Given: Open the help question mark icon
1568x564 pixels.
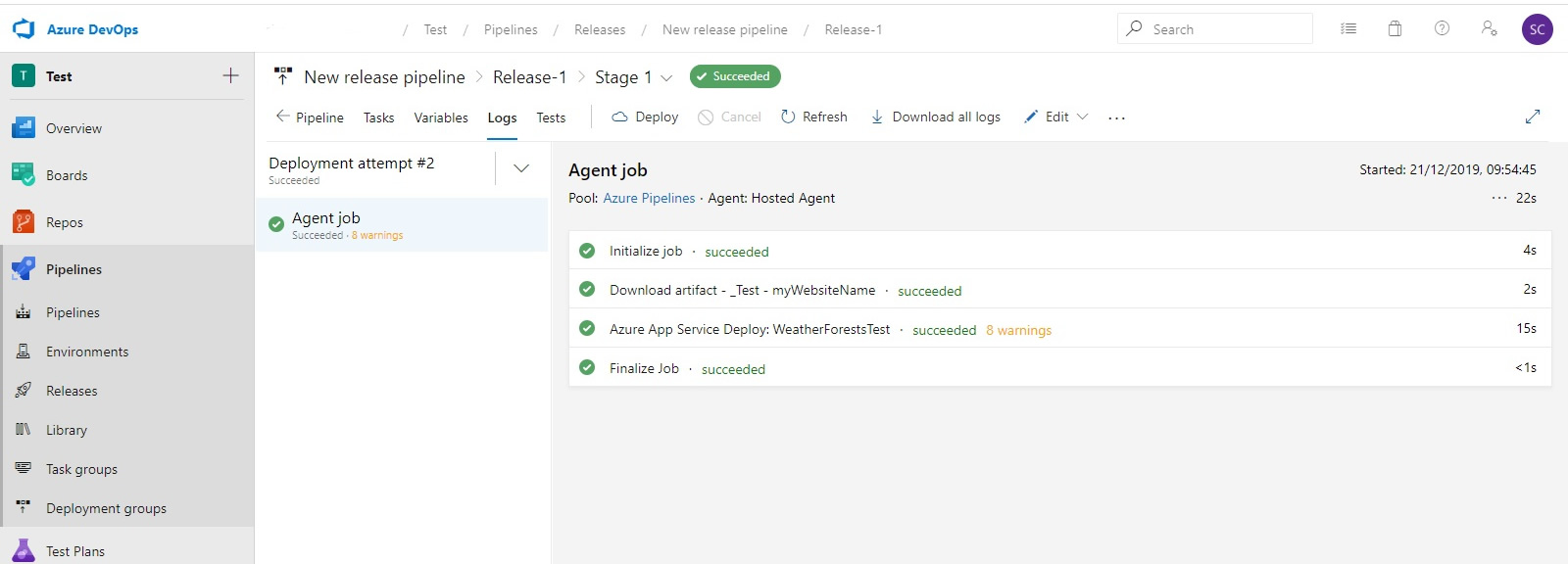Looking at the screenshot, I should pyautogui.click(x=1442, y=28).
